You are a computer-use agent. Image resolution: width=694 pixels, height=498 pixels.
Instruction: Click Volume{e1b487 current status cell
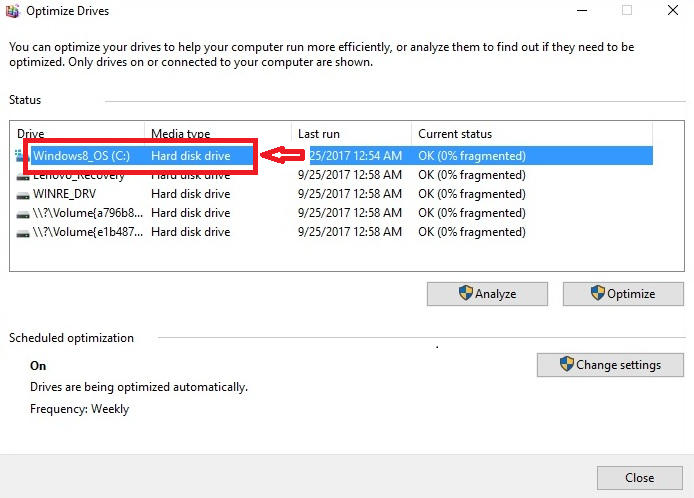coord(472,232)
